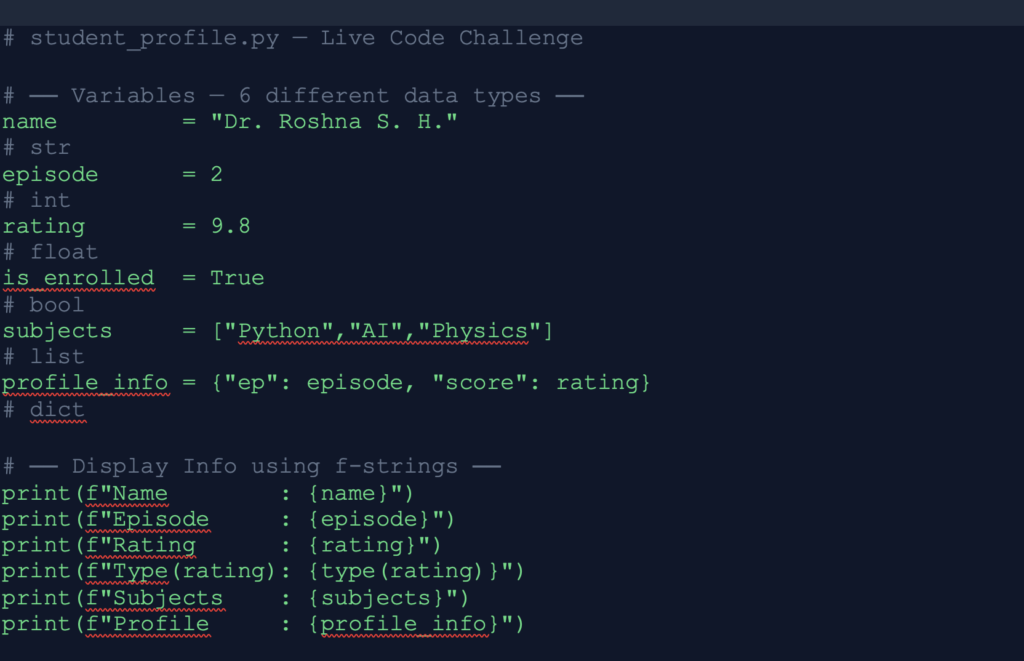Click the '# bool' comment line
1024x661 pixels.
point(43,304)
